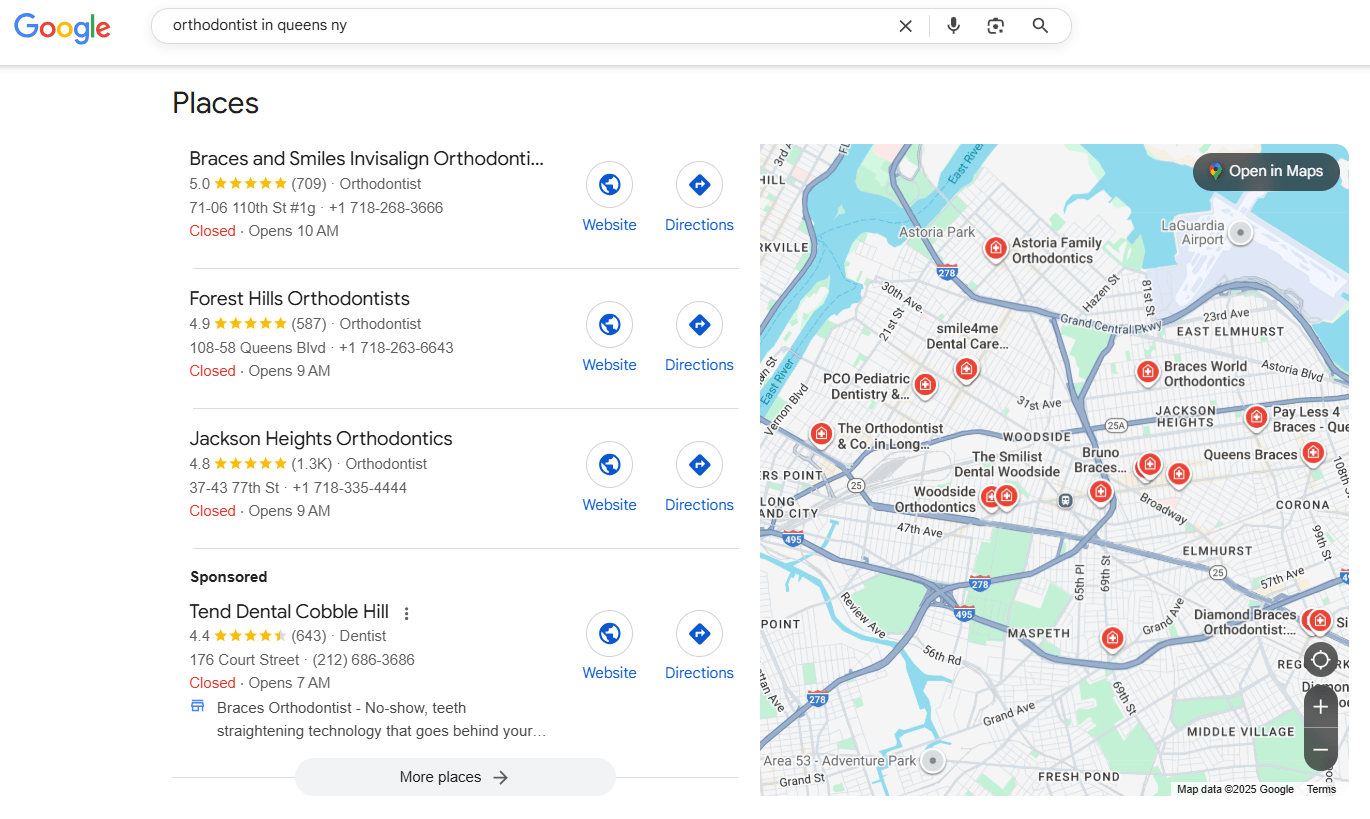1370x819 pixels.
Task: Open the three-dot menu on Tend Dental ad
Action: 407,612
